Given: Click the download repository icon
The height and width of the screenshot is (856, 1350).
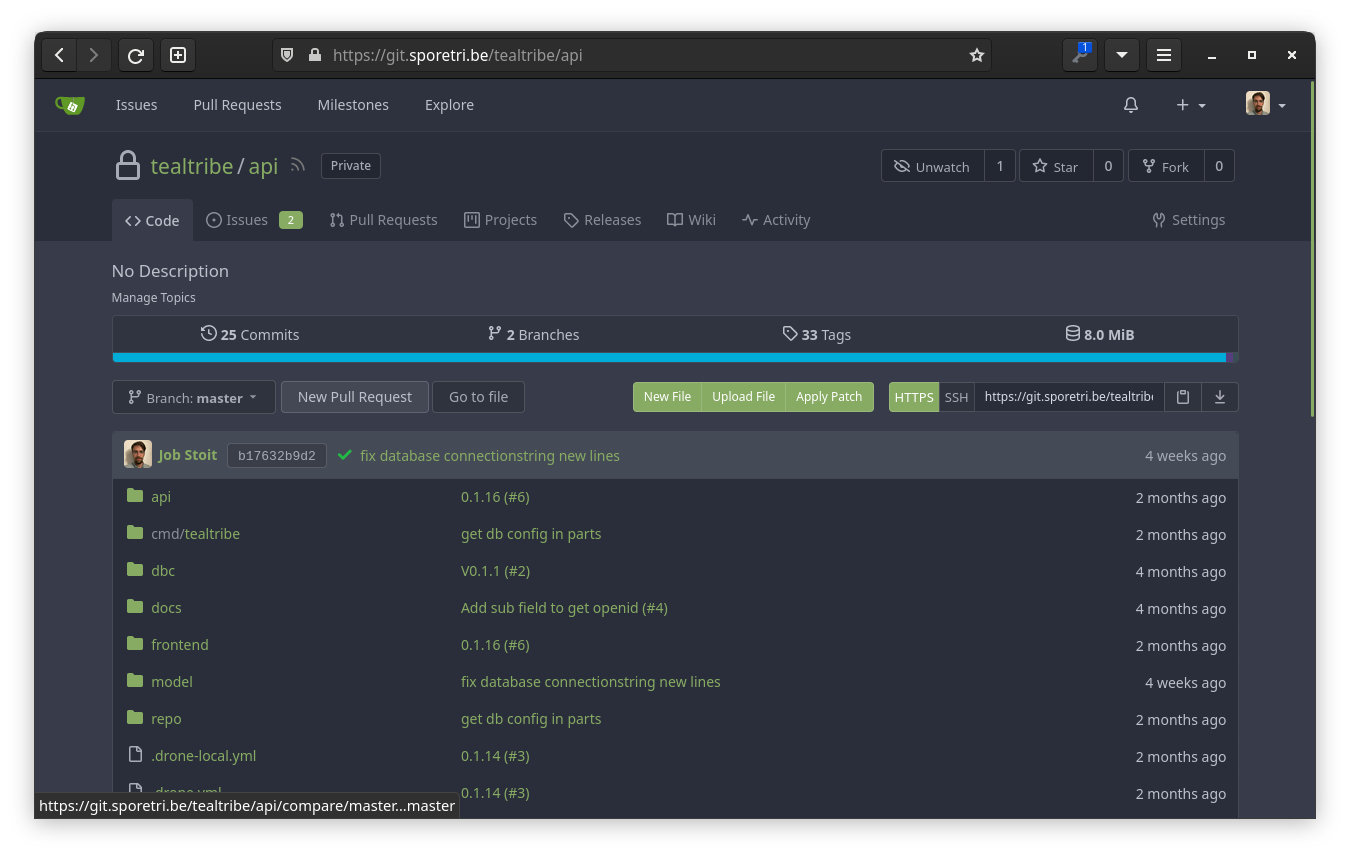Looking at the screenshot, I should click(1219, 397).
